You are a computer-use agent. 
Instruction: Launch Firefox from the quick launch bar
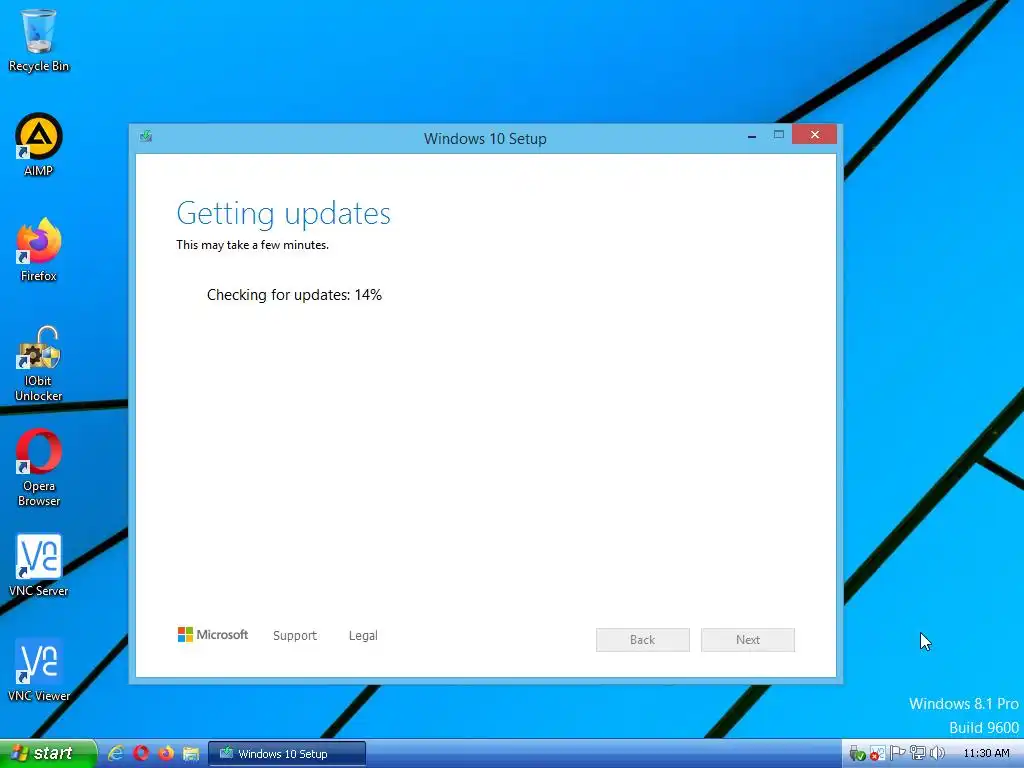pyautogui.click(x=166, y=753)
